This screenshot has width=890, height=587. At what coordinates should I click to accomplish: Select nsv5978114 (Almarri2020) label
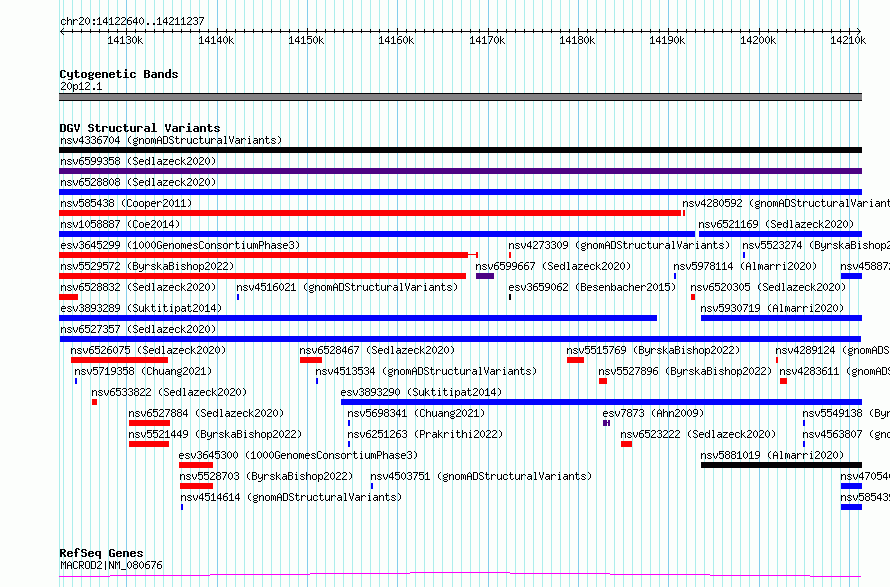coord(745,266)
